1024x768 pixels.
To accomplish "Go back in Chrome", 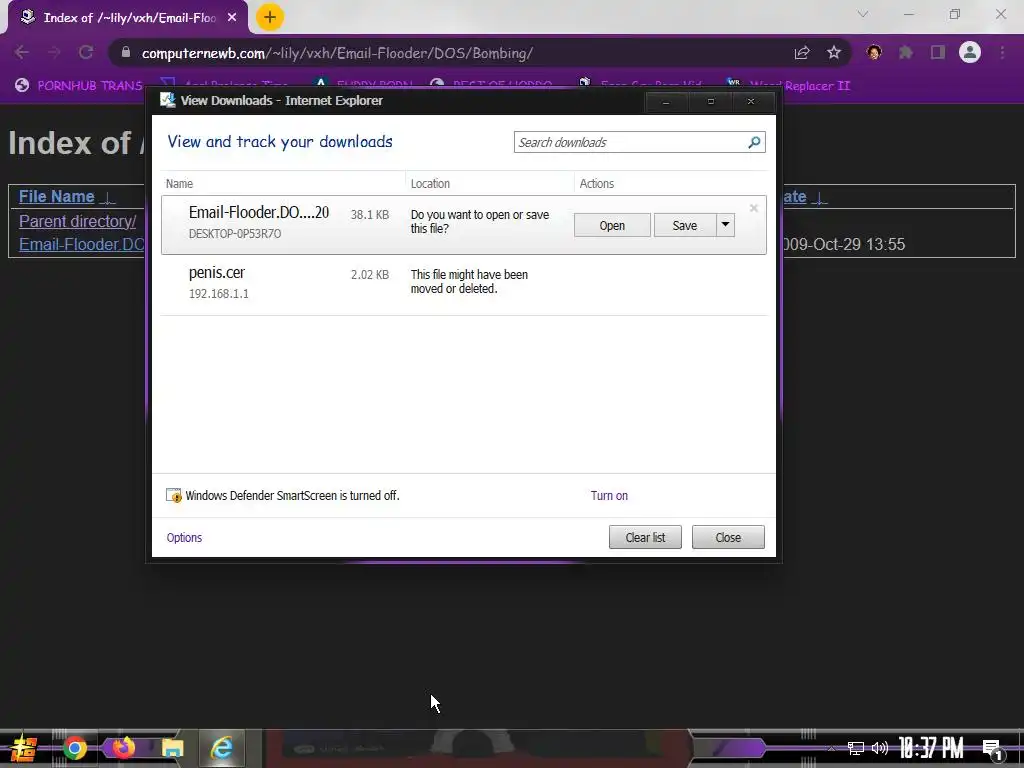I will 22,52.
